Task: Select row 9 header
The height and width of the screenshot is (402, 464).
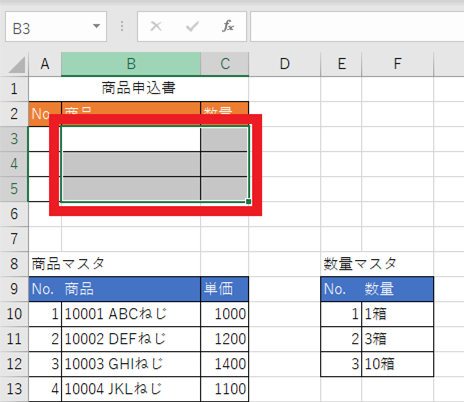Action: pos(14,289)
